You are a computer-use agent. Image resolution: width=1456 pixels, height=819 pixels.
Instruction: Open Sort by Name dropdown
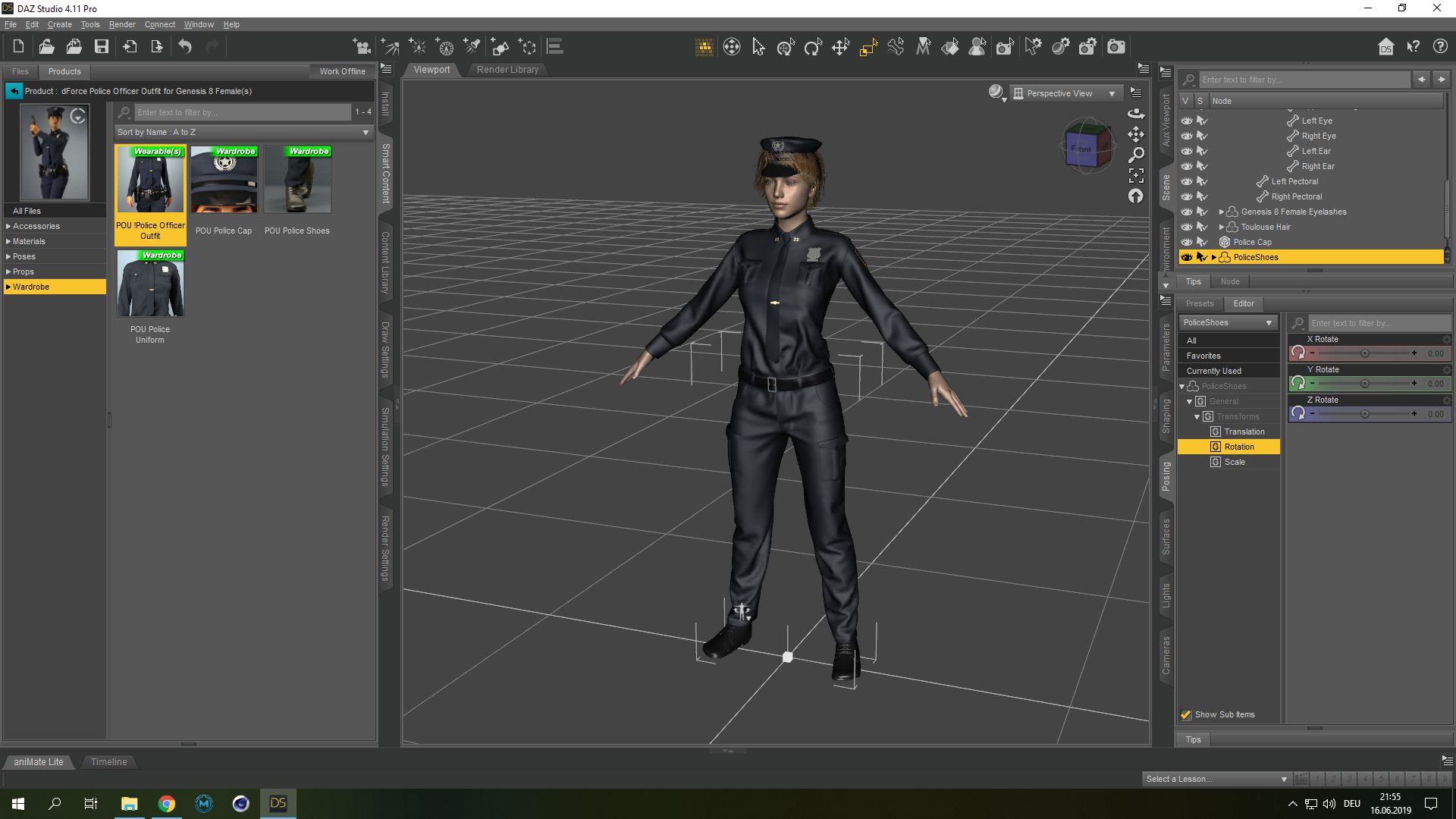click(x=243, y=132)
